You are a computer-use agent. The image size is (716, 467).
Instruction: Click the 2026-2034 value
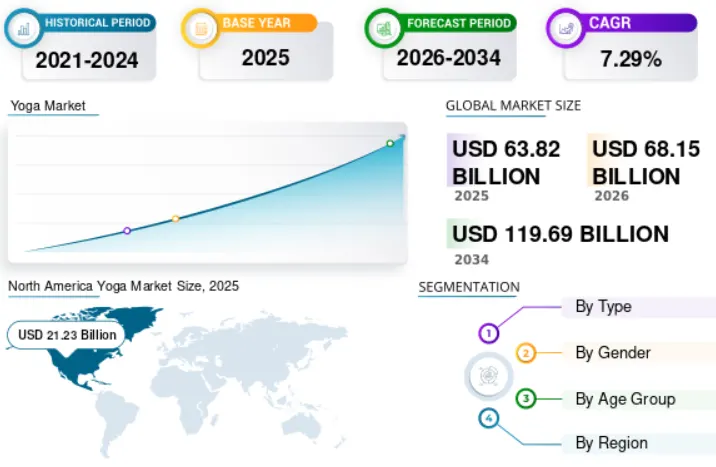coord(448,58)
